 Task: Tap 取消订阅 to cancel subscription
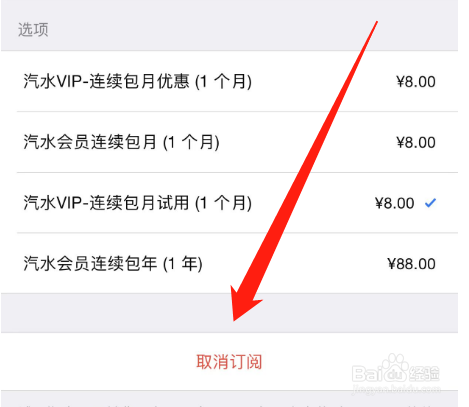pos(229,362)
